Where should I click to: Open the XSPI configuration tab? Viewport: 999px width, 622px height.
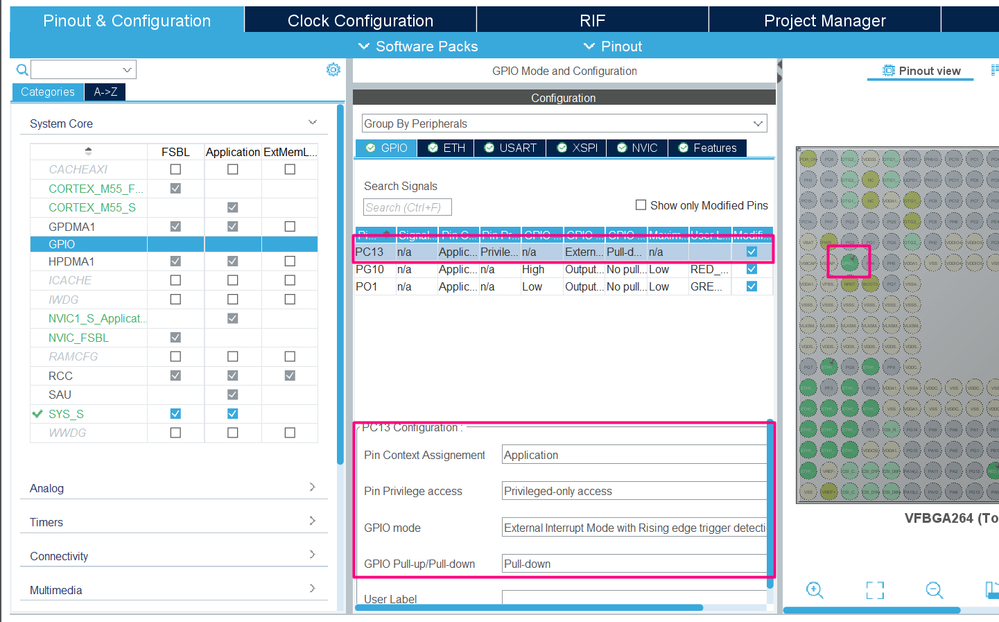tap(577, 148)
